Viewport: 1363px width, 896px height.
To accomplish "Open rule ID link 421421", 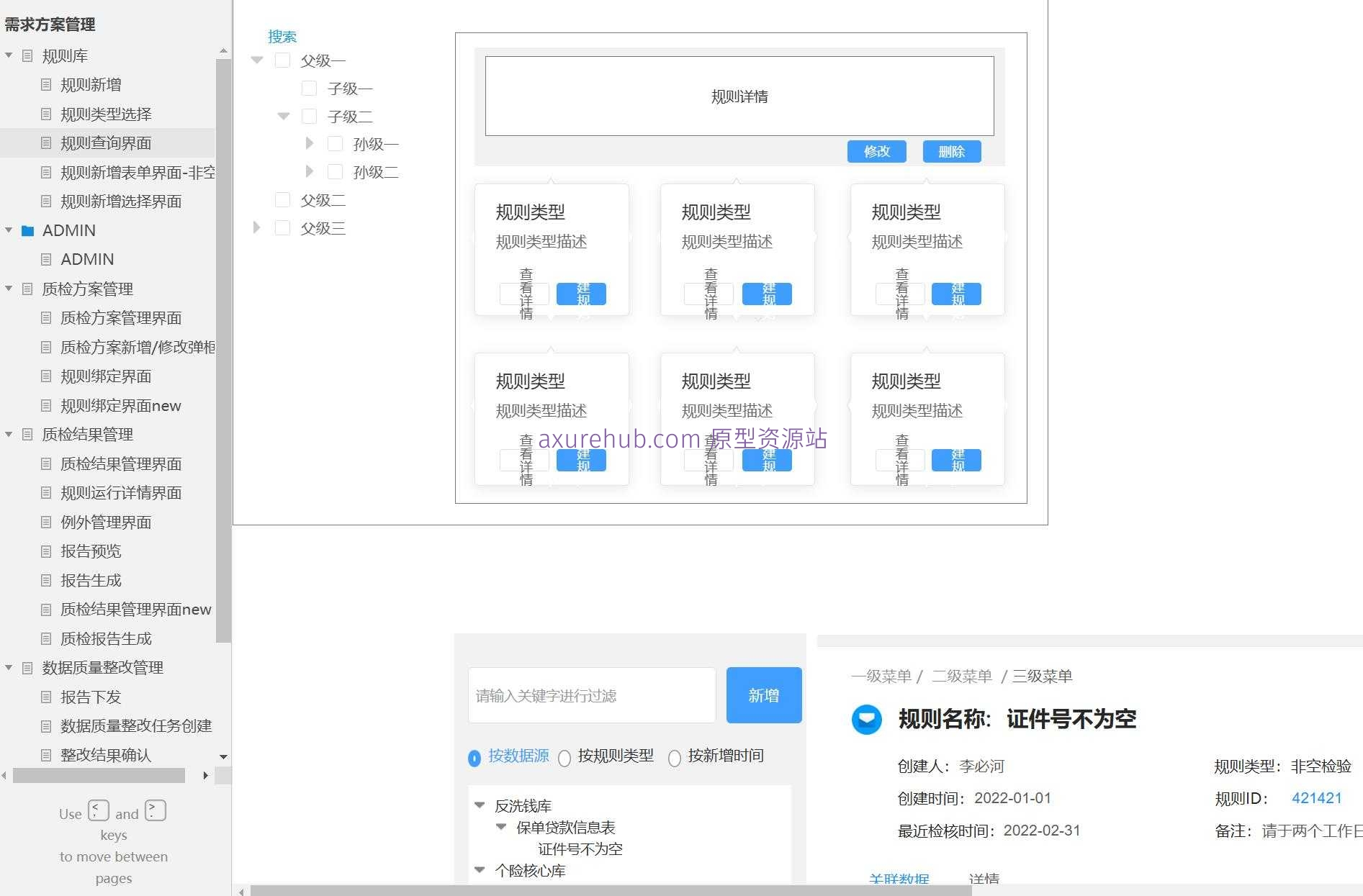I will click(x=1316, y=798).
